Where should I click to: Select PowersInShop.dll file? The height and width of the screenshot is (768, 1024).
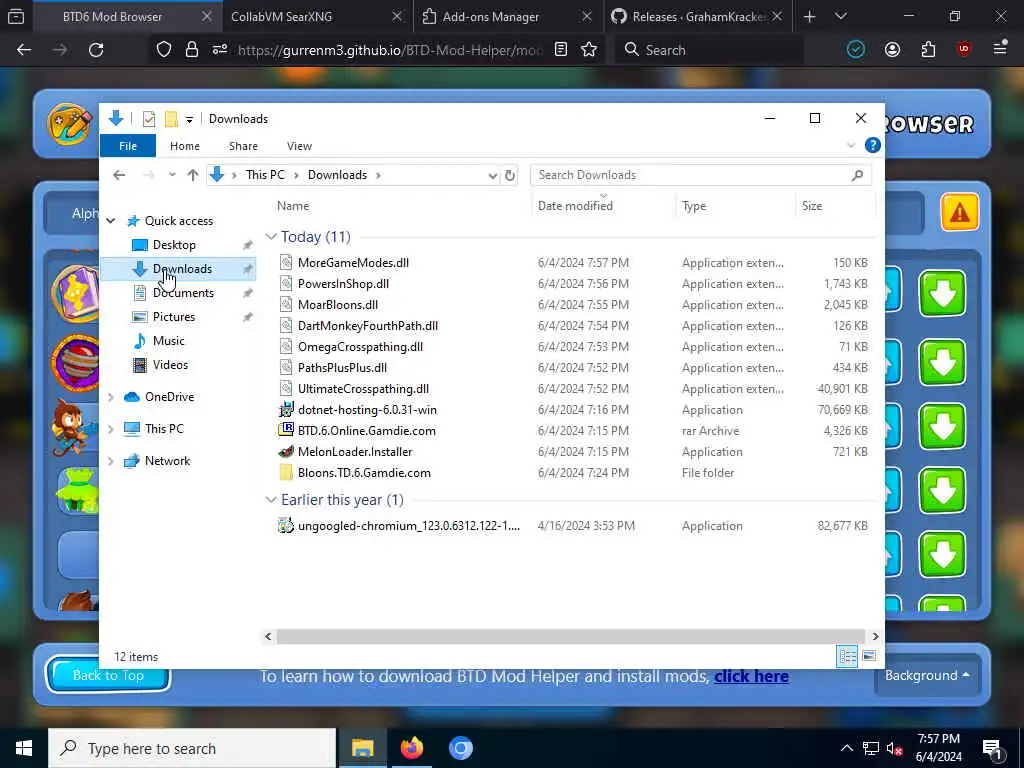click(x=343, y=283)
